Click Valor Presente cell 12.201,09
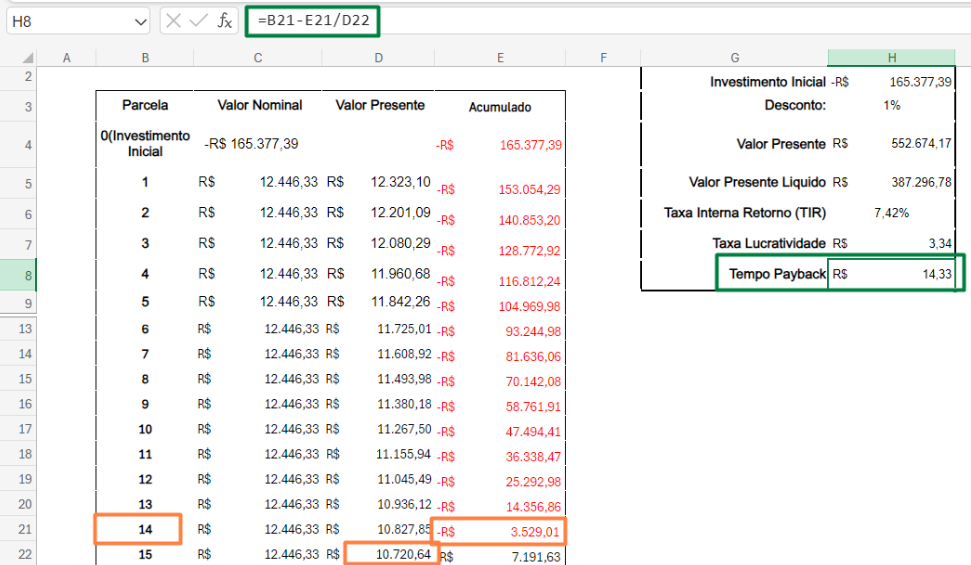 coord(378,212)
